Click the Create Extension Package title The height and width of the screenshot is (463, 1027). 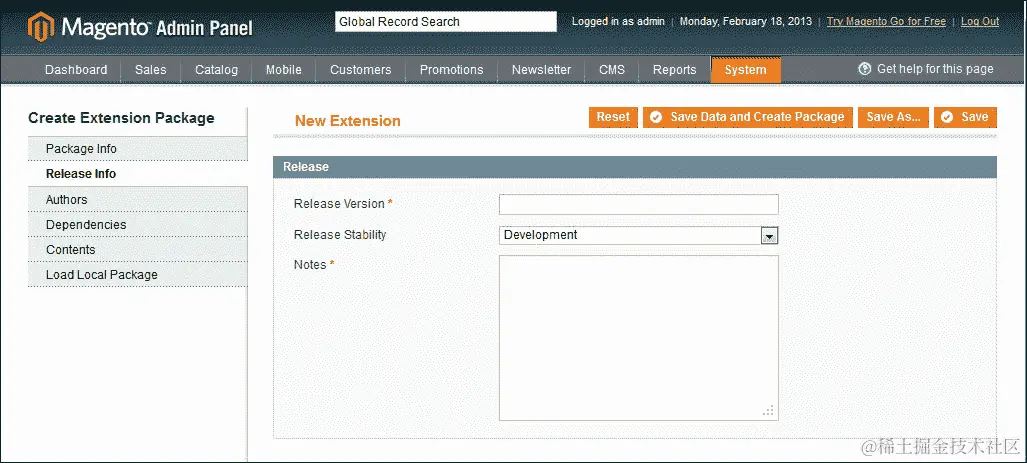(x=121, y=119)
